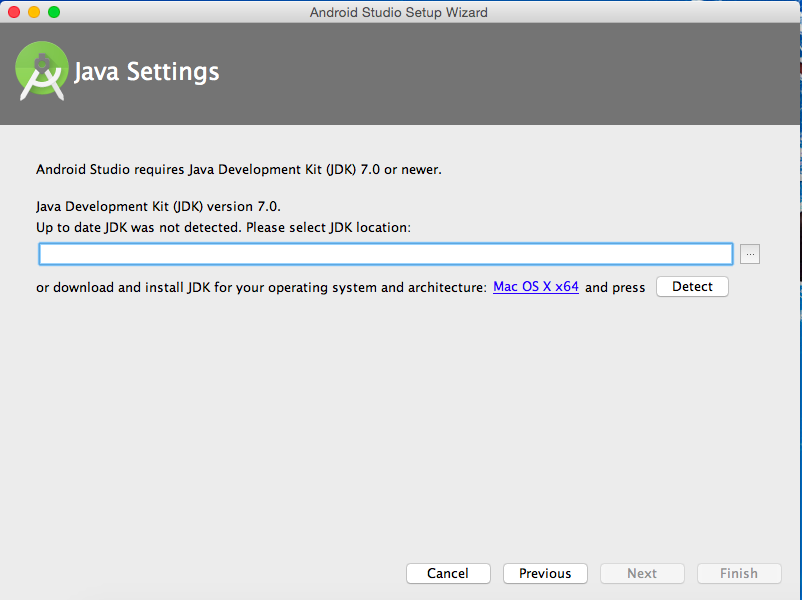Click the disabled Finish button
This screenshot has height=600, width=802.
click(739, 573)
